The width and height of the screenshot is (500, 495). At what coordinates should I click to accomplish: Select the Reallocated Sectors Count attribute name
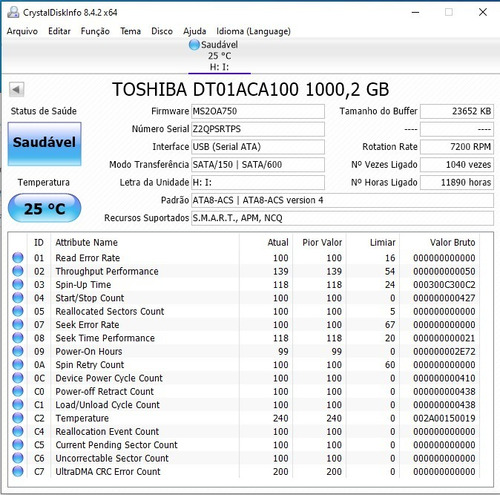click(110, 311)
